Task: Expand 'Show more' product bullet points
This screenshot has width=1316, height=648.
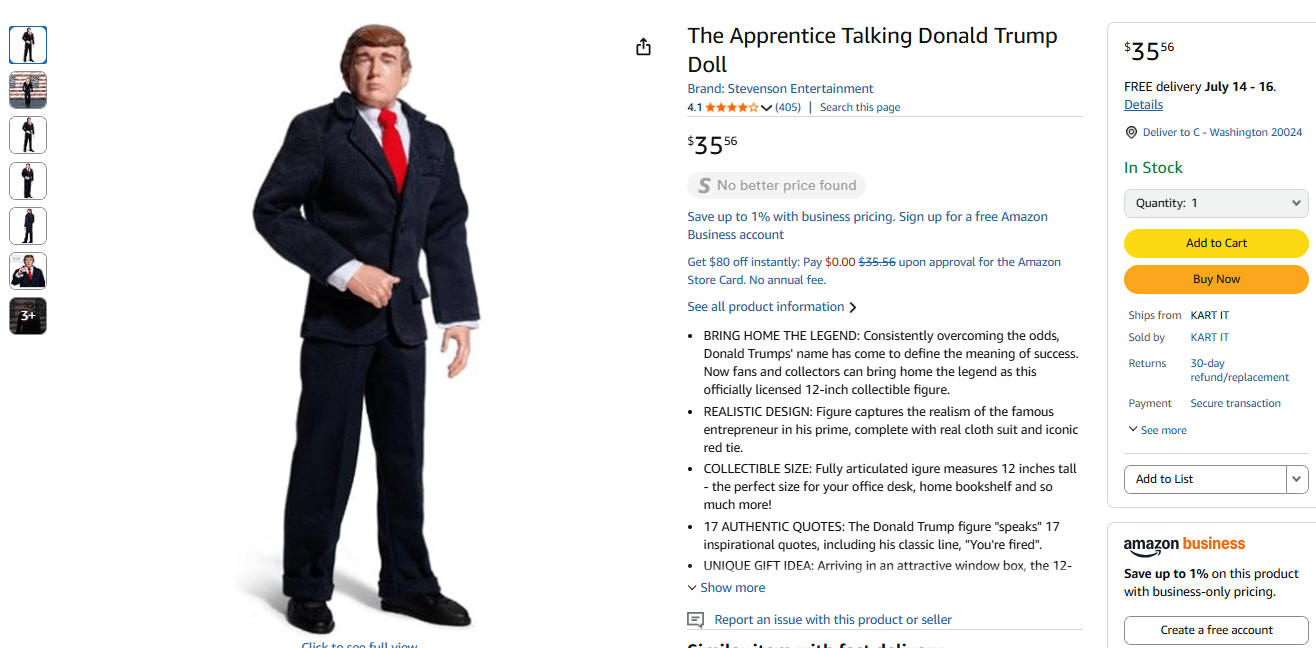Action: [726, 588]
